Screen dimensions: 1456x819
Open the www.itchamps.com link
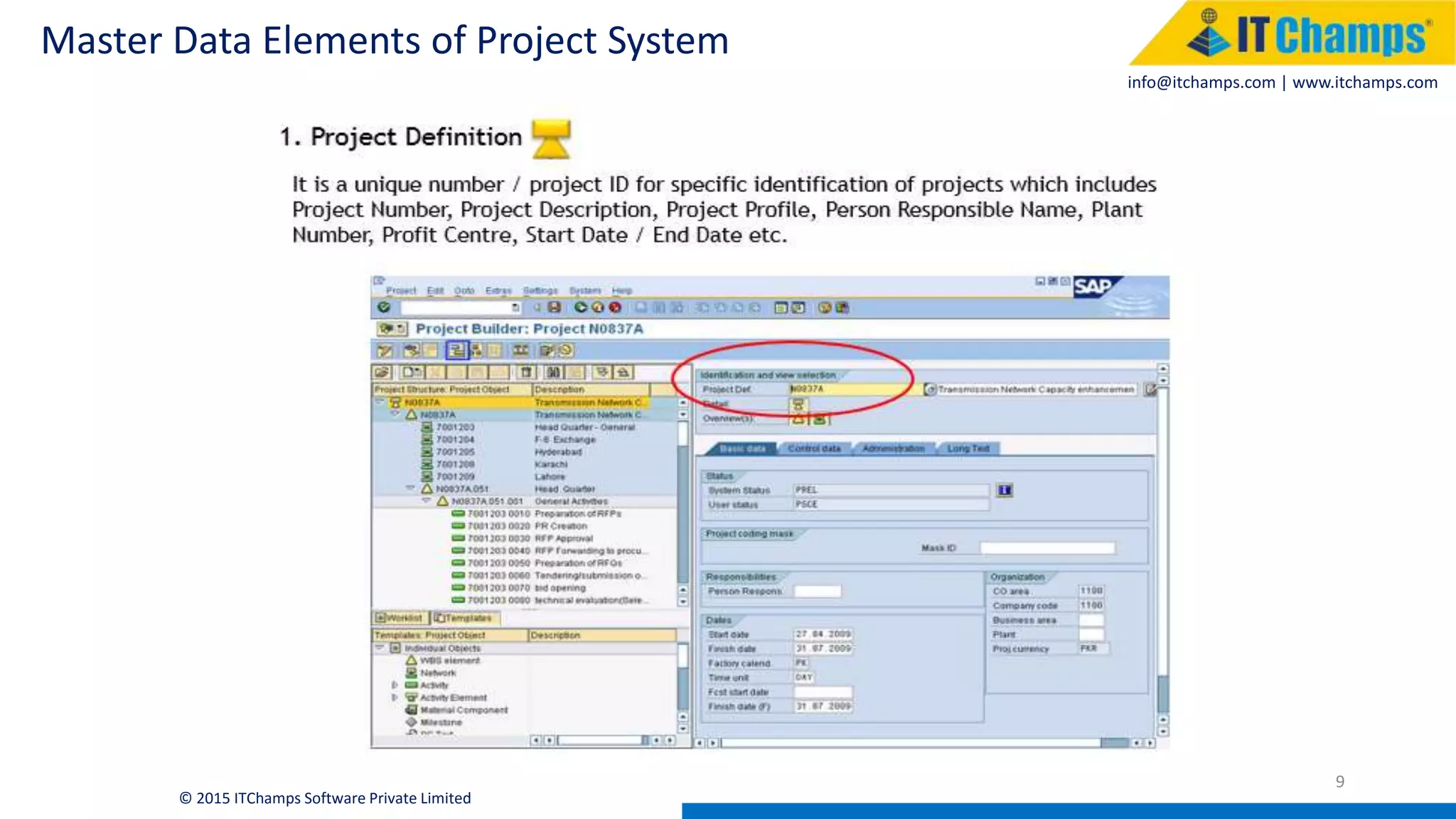point(1365,82)
